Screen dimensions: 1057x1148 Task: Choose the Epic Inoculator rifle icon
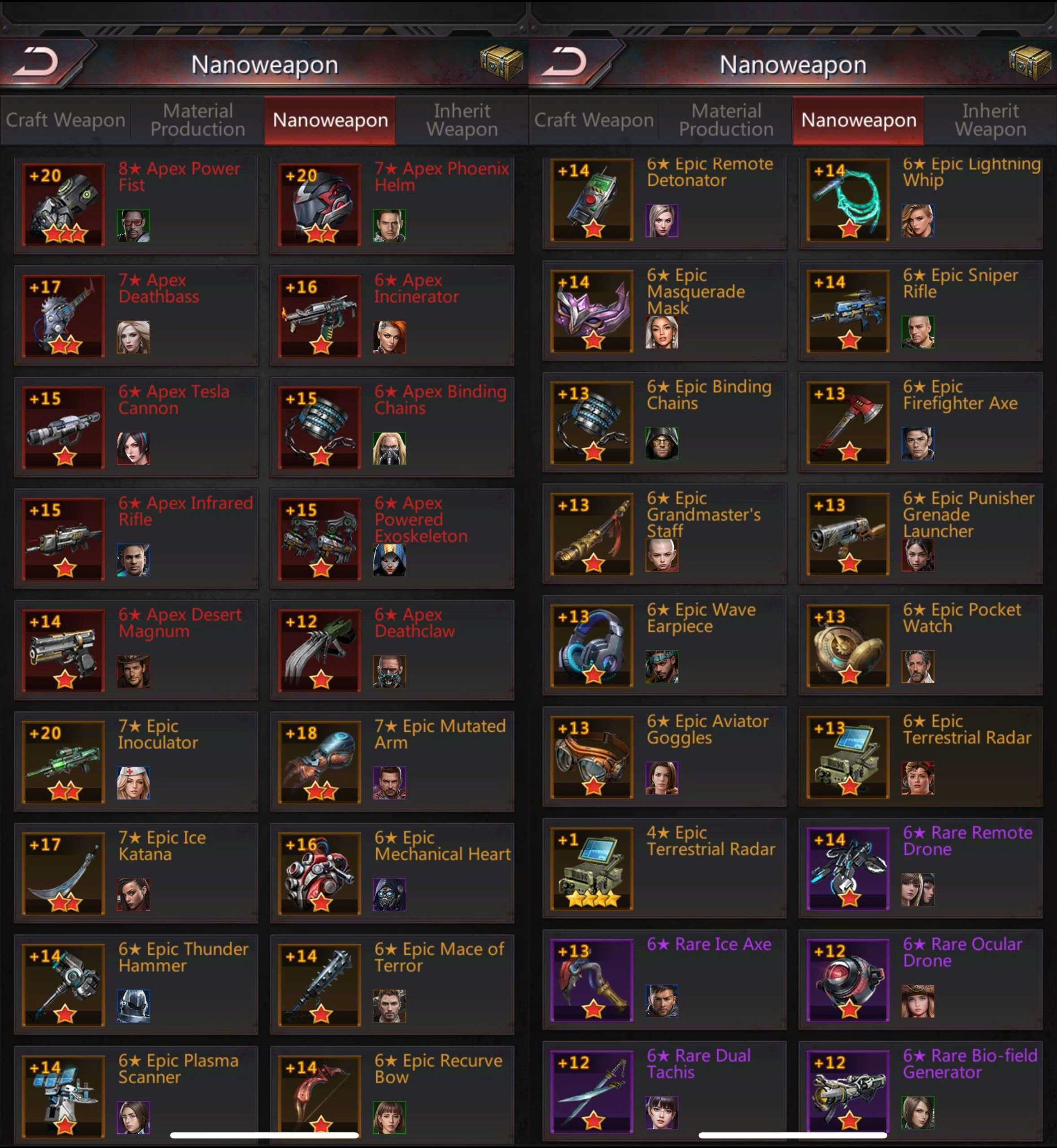(x=64, y=762)
